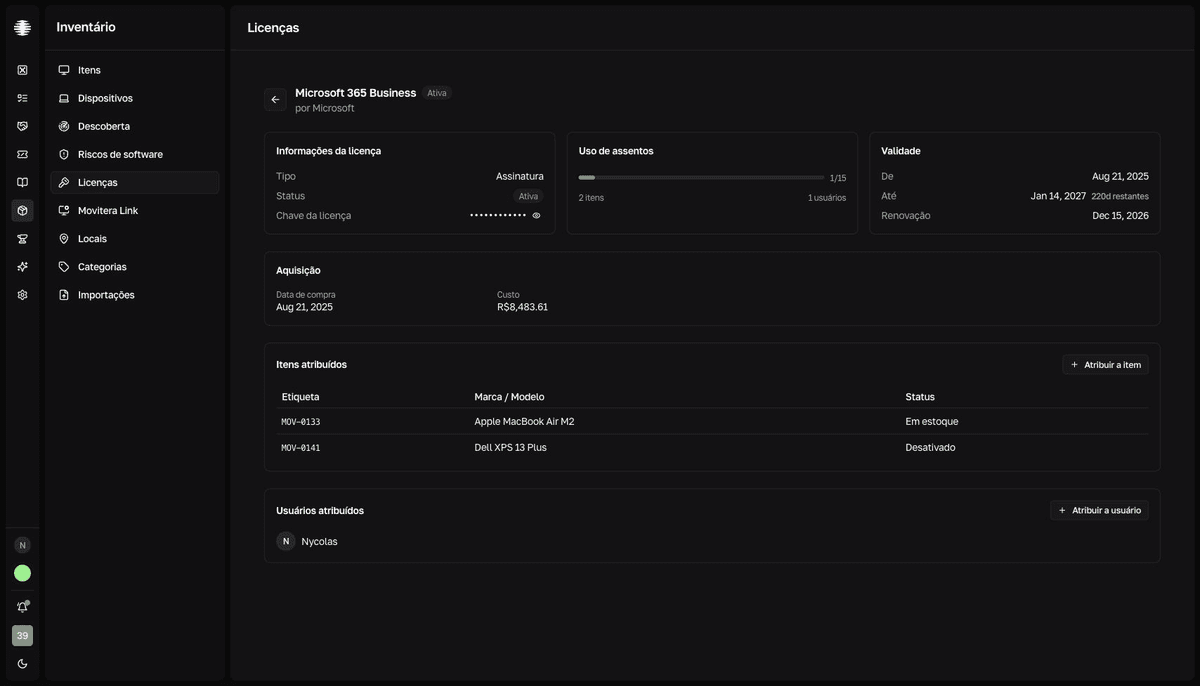1200x686 pixels.
Task: Click the 1/15 seat count
Action: pyautogui.click(x=838, y=178)
